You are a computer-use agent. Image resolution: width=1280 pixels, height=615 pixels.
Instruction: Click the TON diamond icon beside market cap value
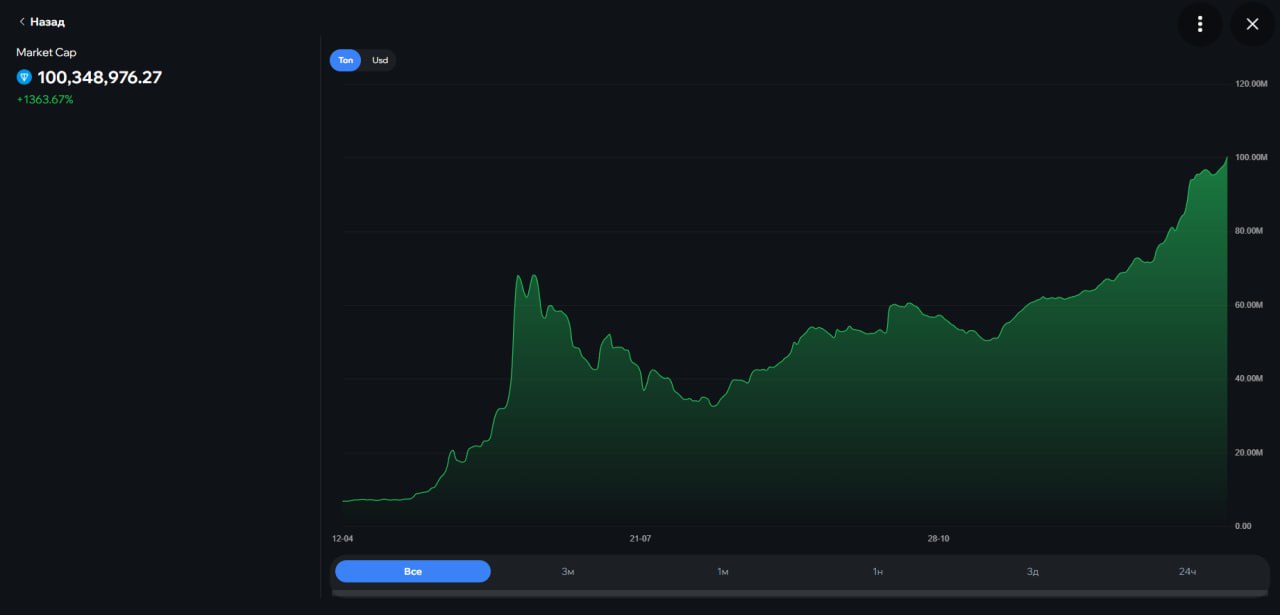click(x=24, y=78)
